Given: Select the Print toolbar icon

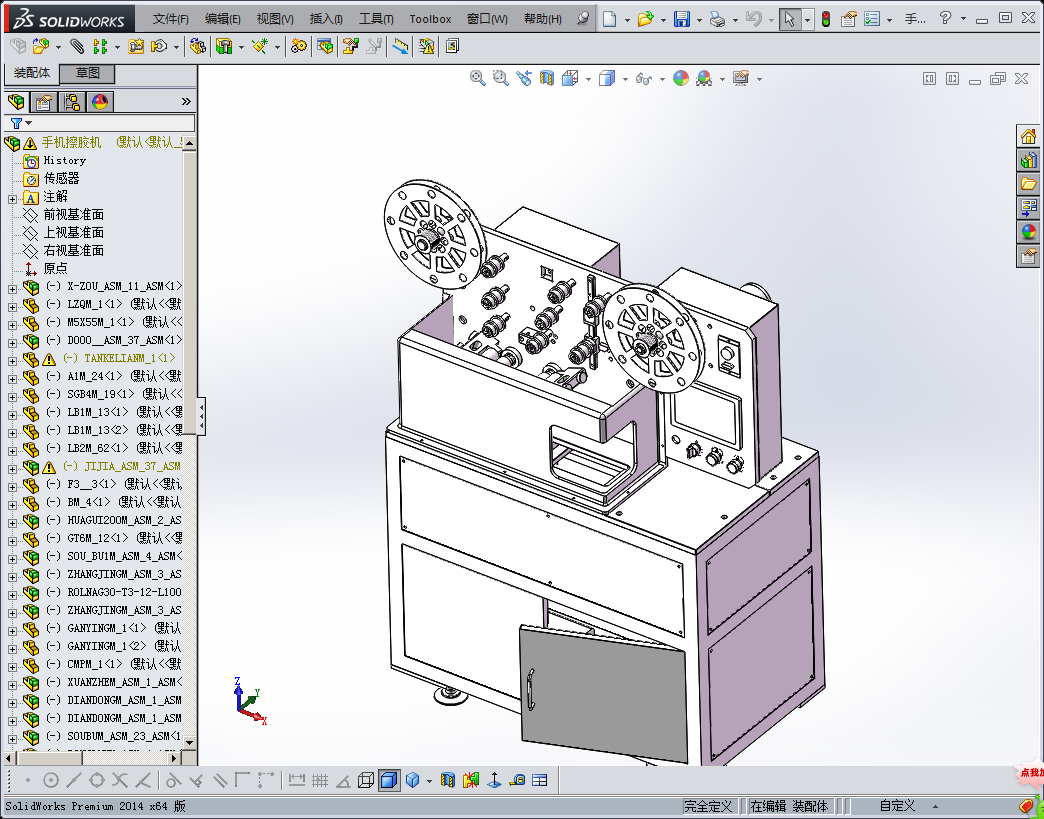Looking at the screenshot, I should click(717, 19).
